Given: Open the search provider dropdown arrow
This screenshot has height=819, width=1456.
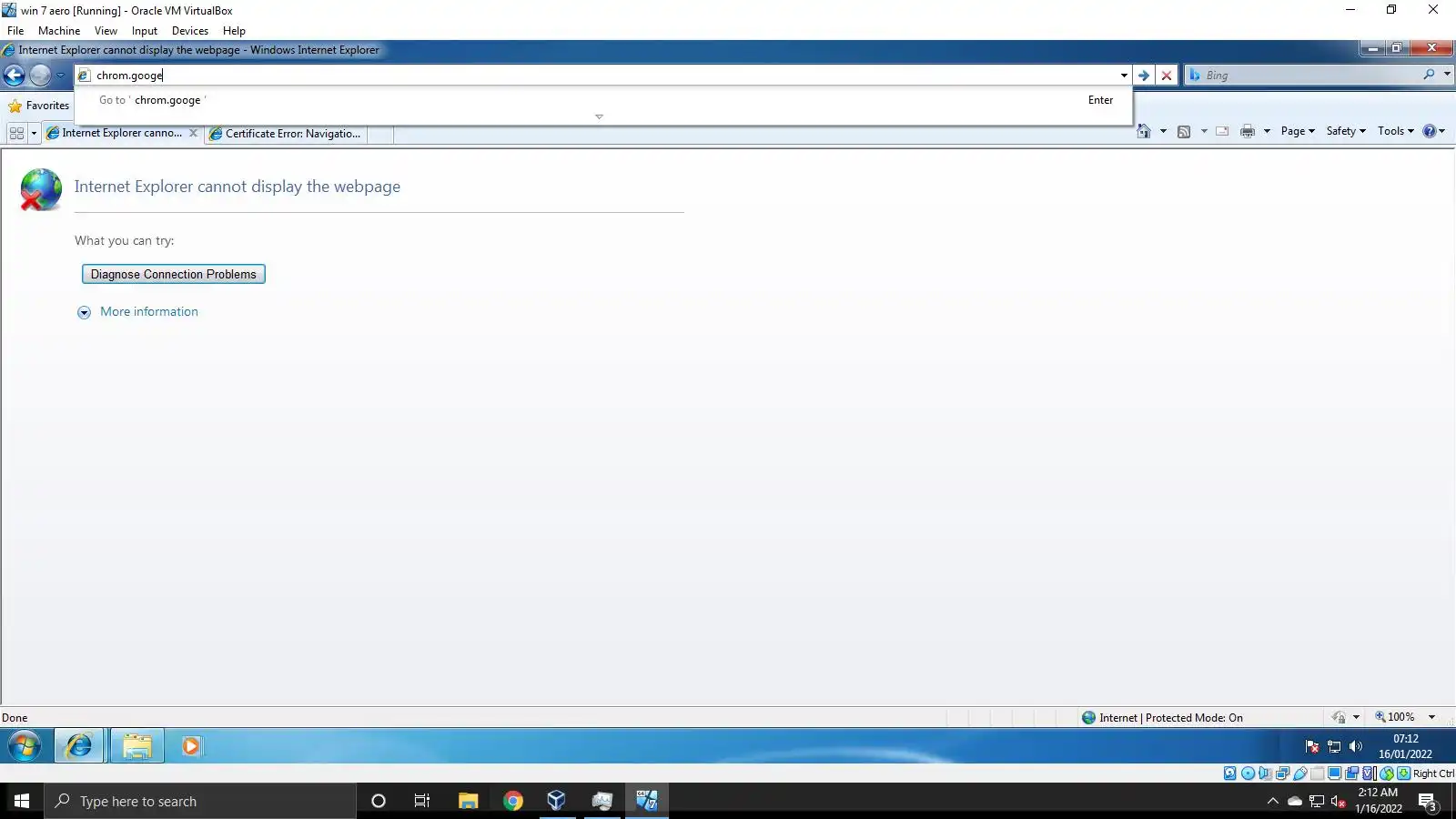Looking at the screenshot, I should tap(1447, 75).
